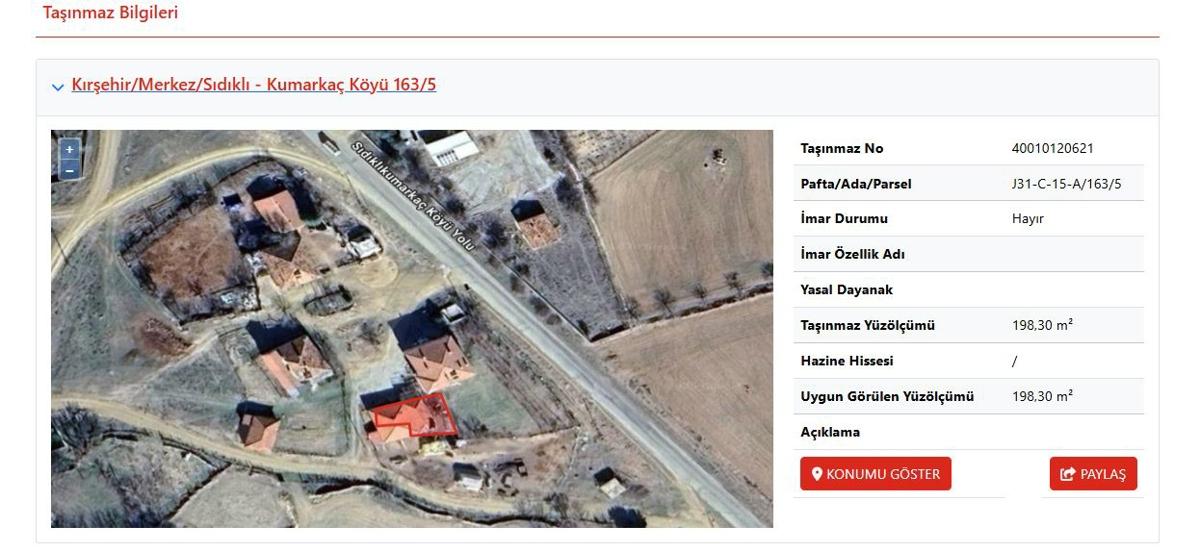Click the KONUMU GÖSTER button
The image size is (1200, 551).
pos(876,474)
